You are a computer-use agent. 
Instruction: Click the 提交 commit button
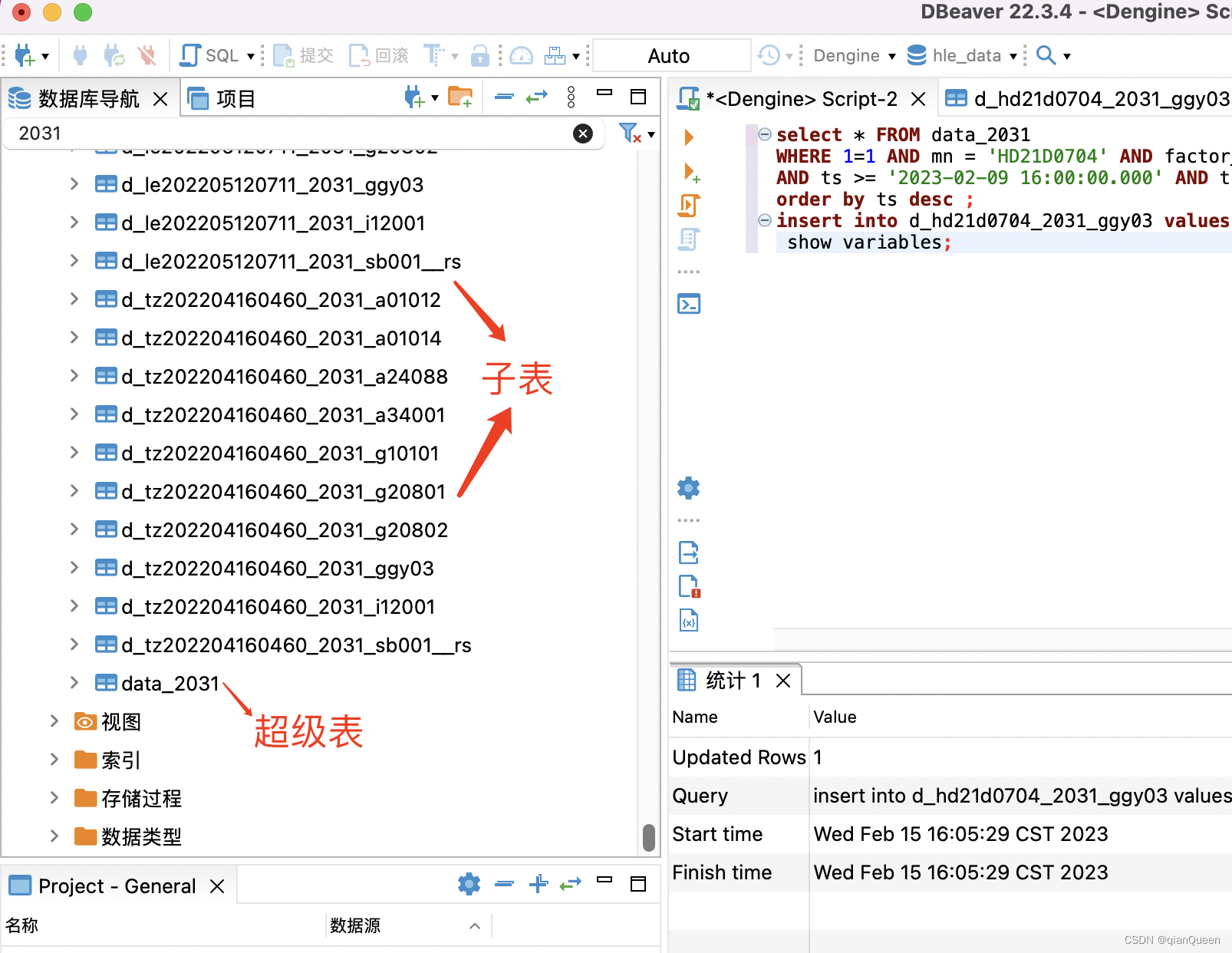point(304,55)
